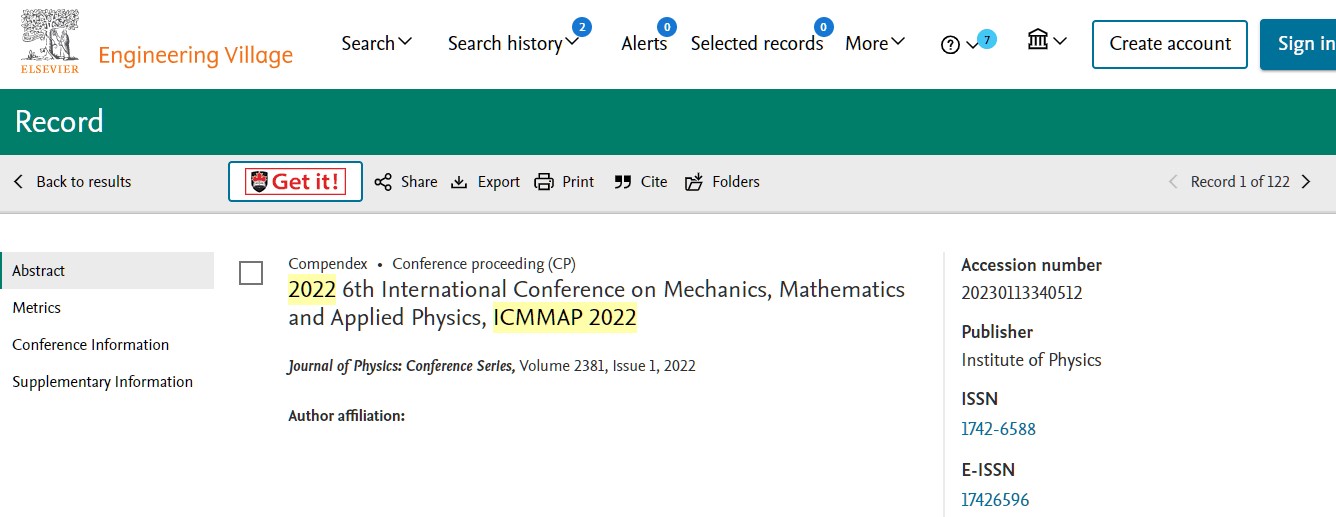This screenshot has height=517, width=1336.
Task: Expand the More menu
Action: pyautogui.click(x=875, y=43)
